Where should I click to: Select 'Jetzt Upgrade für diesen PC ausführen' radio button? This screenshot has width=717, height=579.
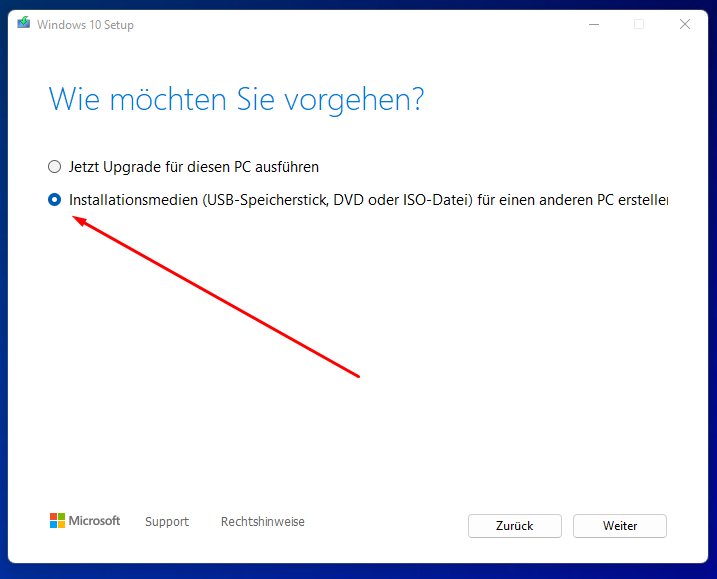pos(54,167)
